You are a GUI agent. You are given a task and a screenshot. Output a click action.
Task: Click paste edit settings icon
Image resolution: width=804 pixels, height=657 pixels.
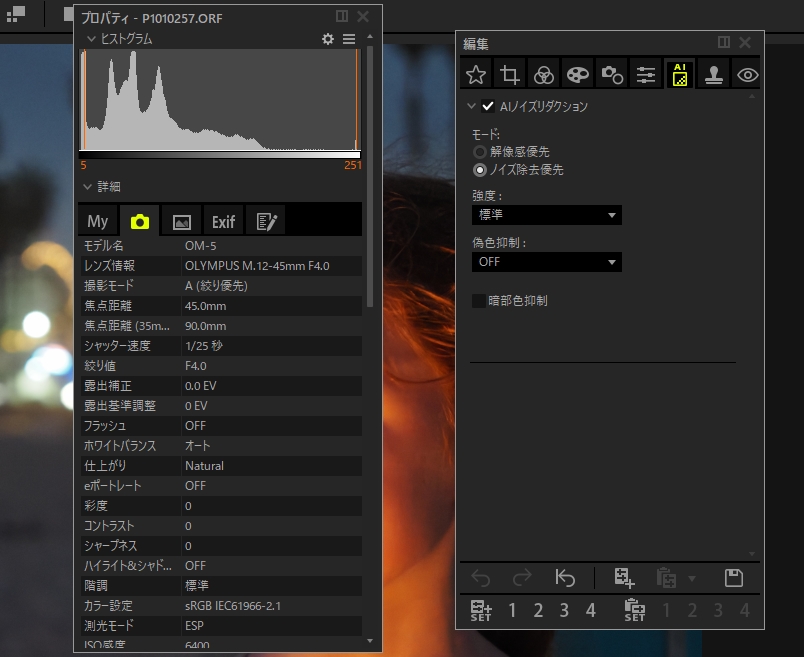coord(667,578)
